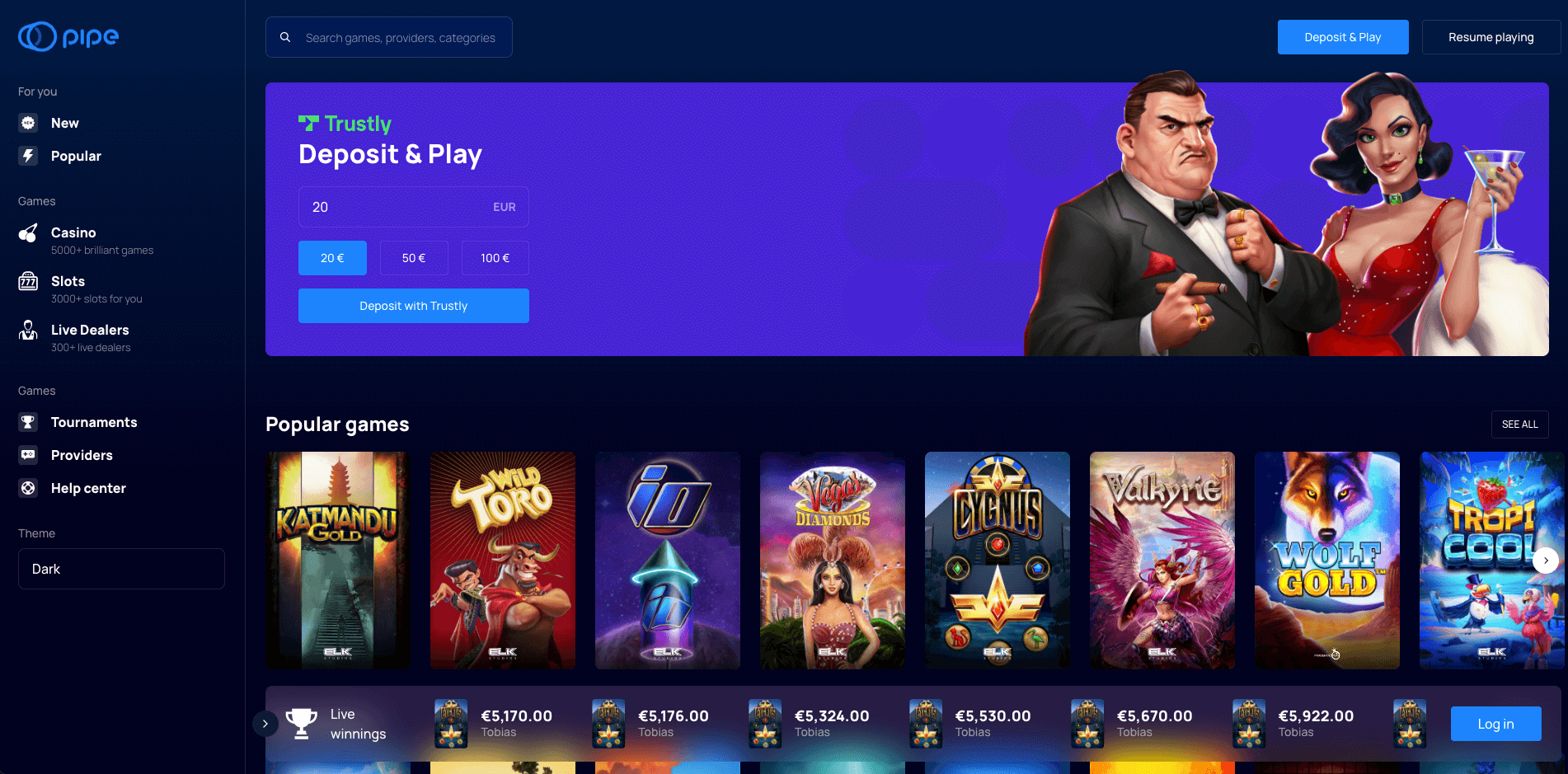Select the 50 € amount option
1568x774 pixels.
pos(414,258)
